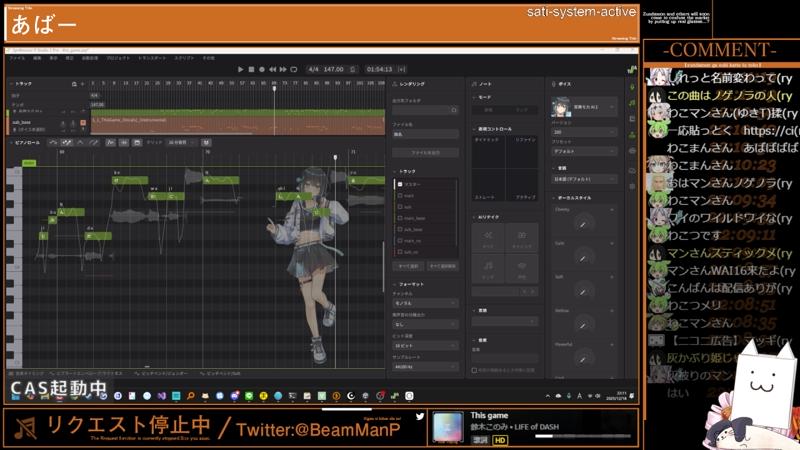Open the 日本語 language dropdown
Image resolution: width=800 pixels, height=450 pixels.
[584, 179]
